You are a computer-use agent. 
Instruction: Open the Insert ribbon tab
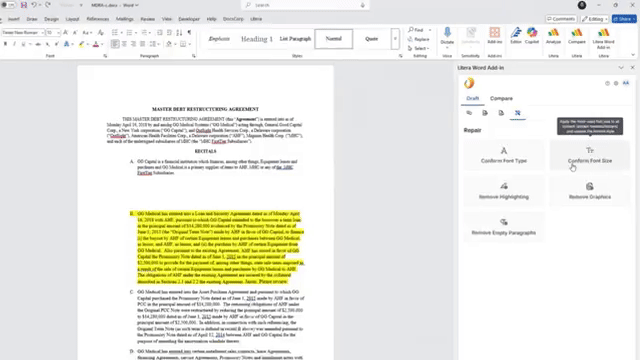tap(14, 19)
